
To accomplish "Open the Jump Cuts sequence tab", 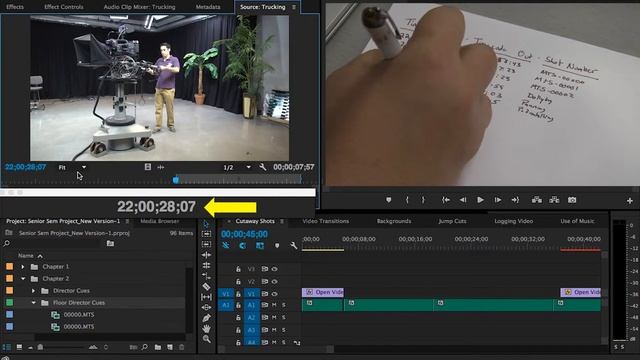I will 452,221.
